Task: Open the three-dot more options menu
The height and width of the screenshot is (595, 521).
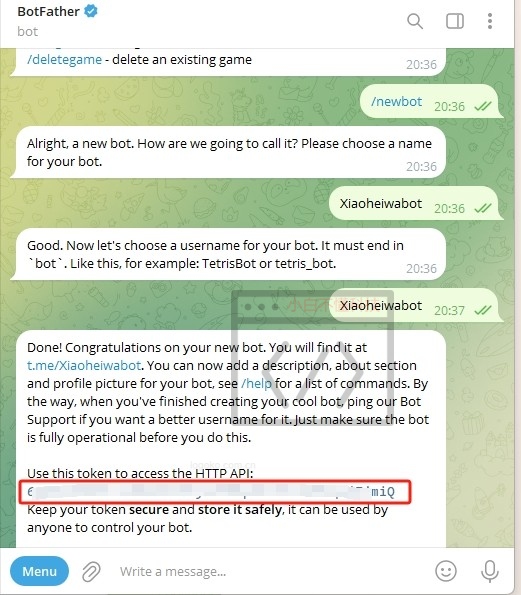Action: click(490, 21)
